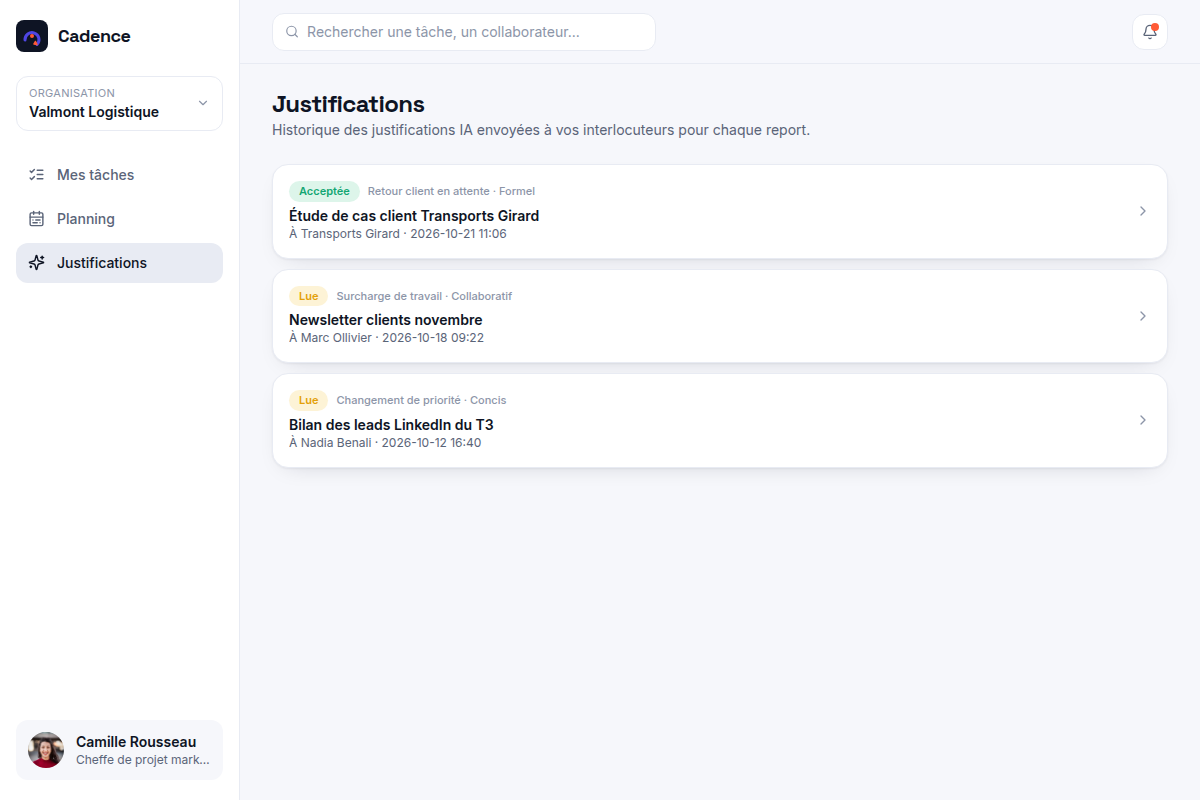This screenshot has height=800, width=1200.
Task: Click the "Historique des justifications IA" subtitle
Action: pos(541,131)
